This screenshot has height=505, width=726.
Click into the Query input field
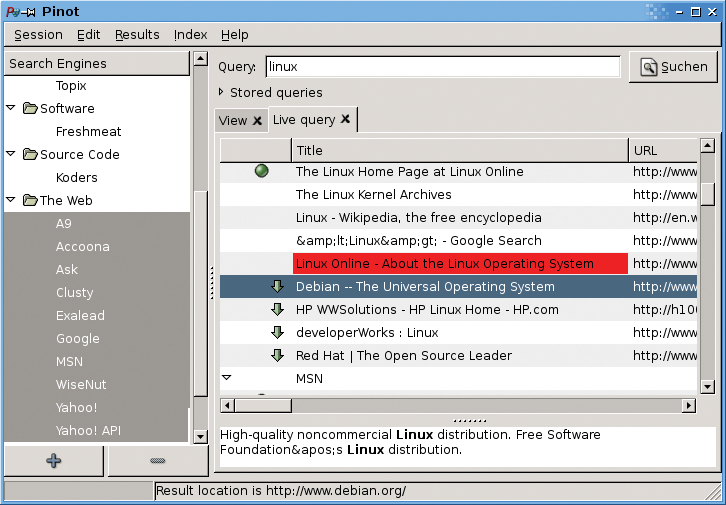pyautogui.click(x=443, y=67)
